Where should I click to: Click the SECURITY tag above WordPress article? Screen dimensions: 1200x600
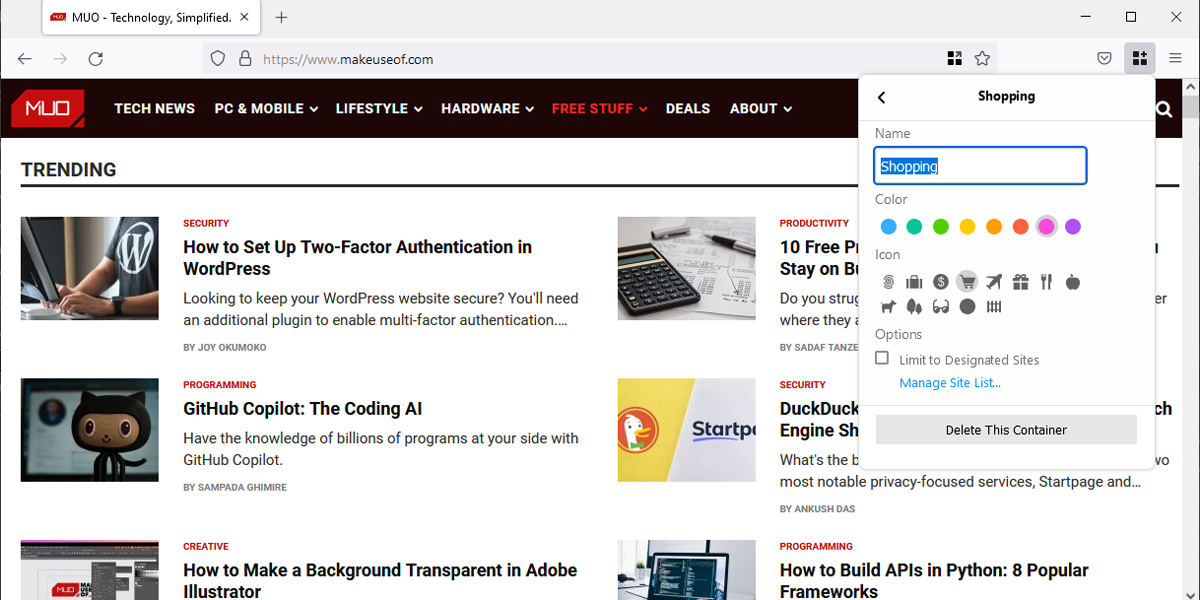206,223
